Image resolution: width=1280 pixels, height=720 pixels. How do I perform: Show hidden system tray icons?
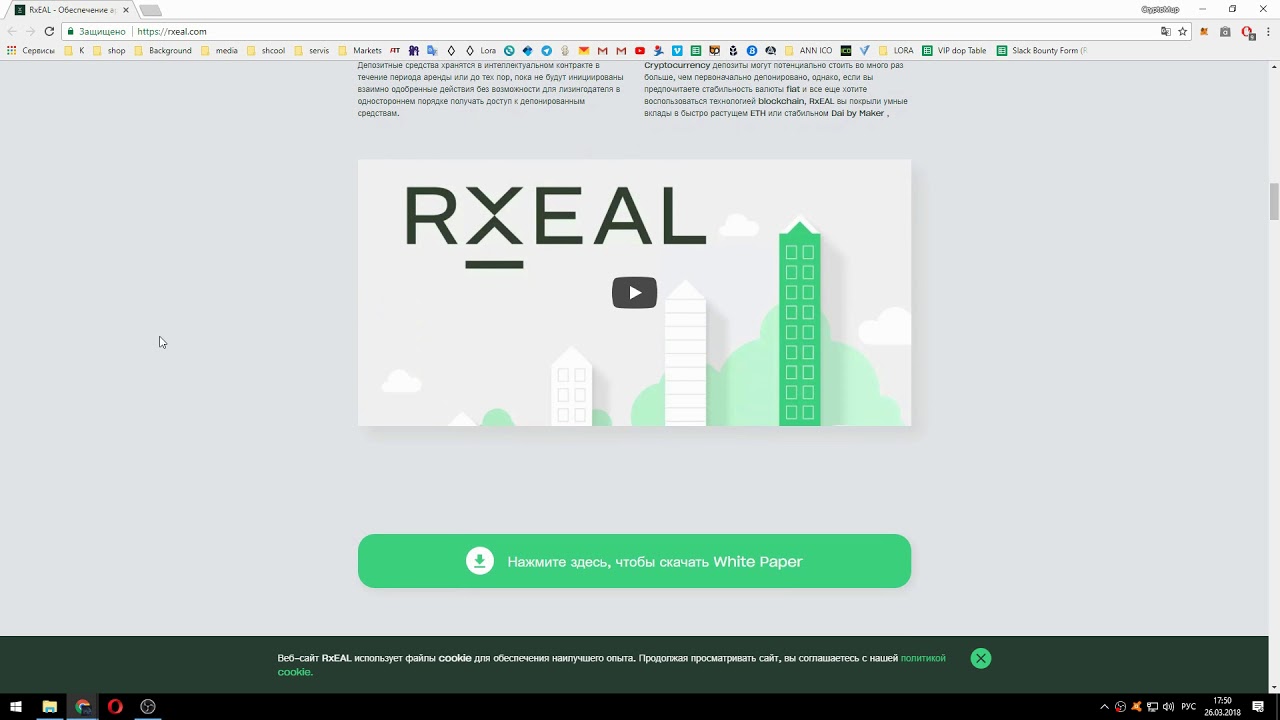pyautogui.click(x=1104, y=707)
